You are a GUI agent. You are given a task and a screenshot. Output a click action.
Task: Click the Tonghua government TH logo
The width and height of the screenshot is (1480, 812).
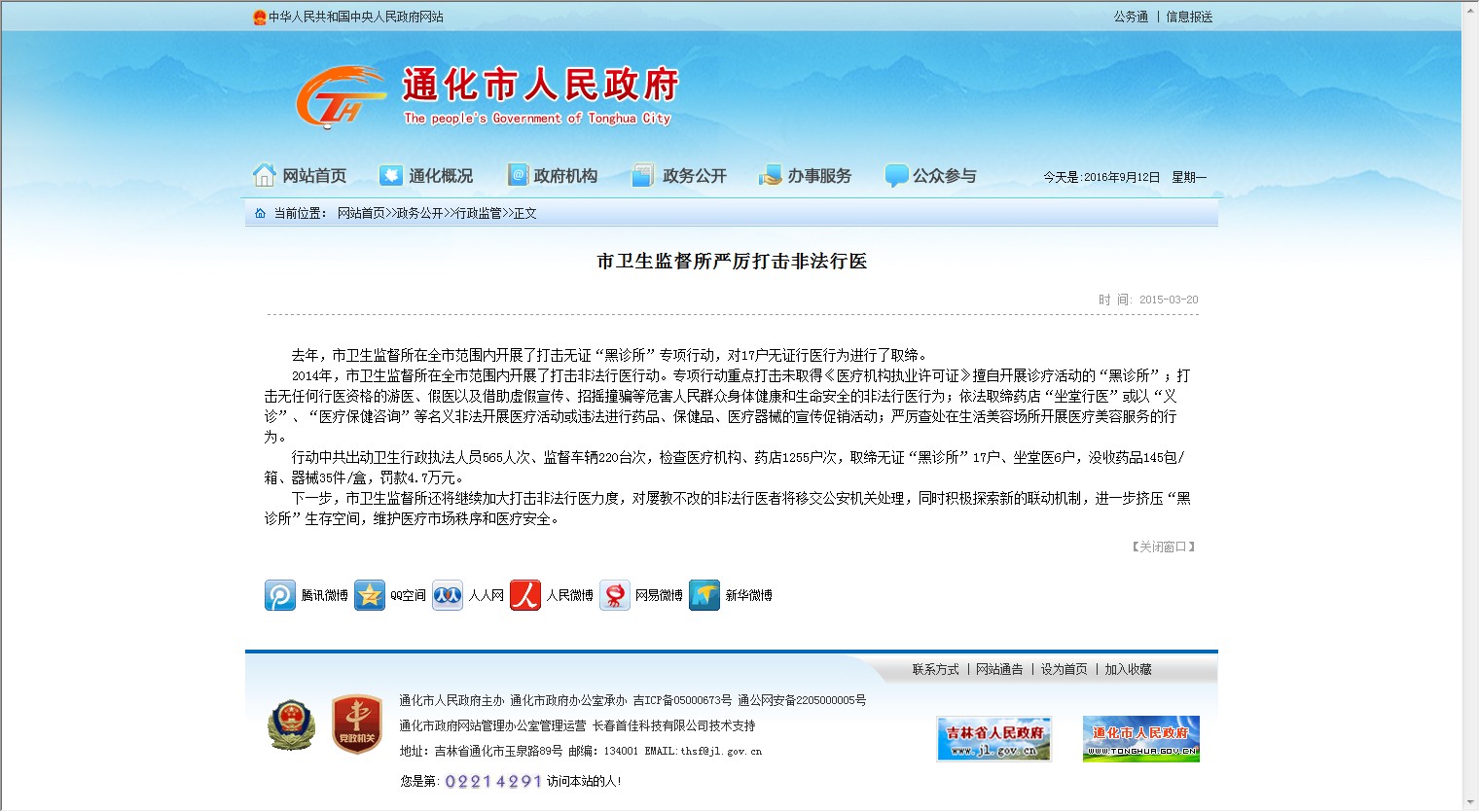click(x=339, y=98)
